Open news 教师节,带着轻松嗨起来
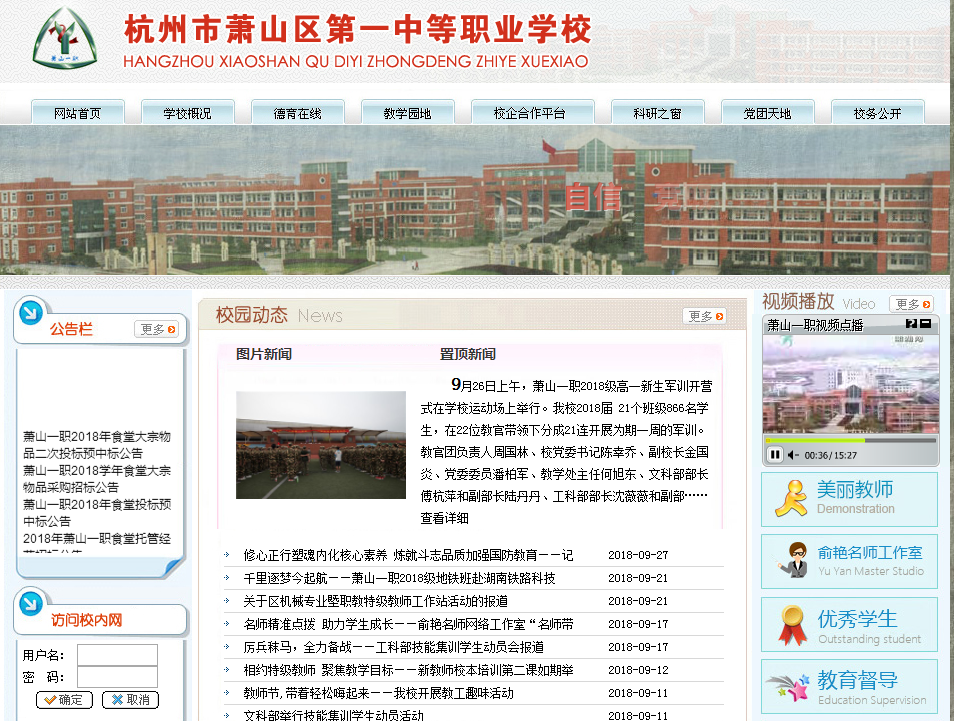The width and height of the screenshot is (954, 721). 378,693
